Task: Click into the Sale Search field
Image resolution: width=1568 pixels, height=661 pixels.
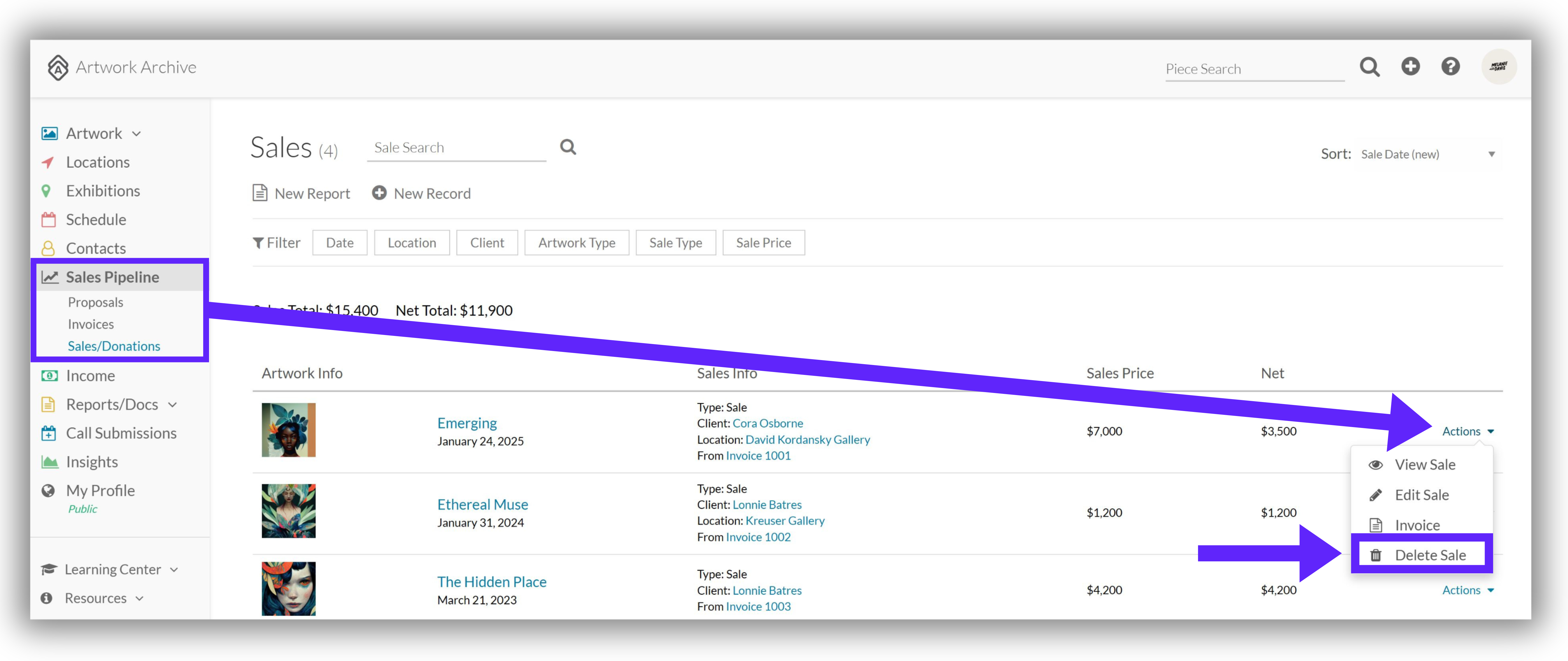Action: click(456, 147)
